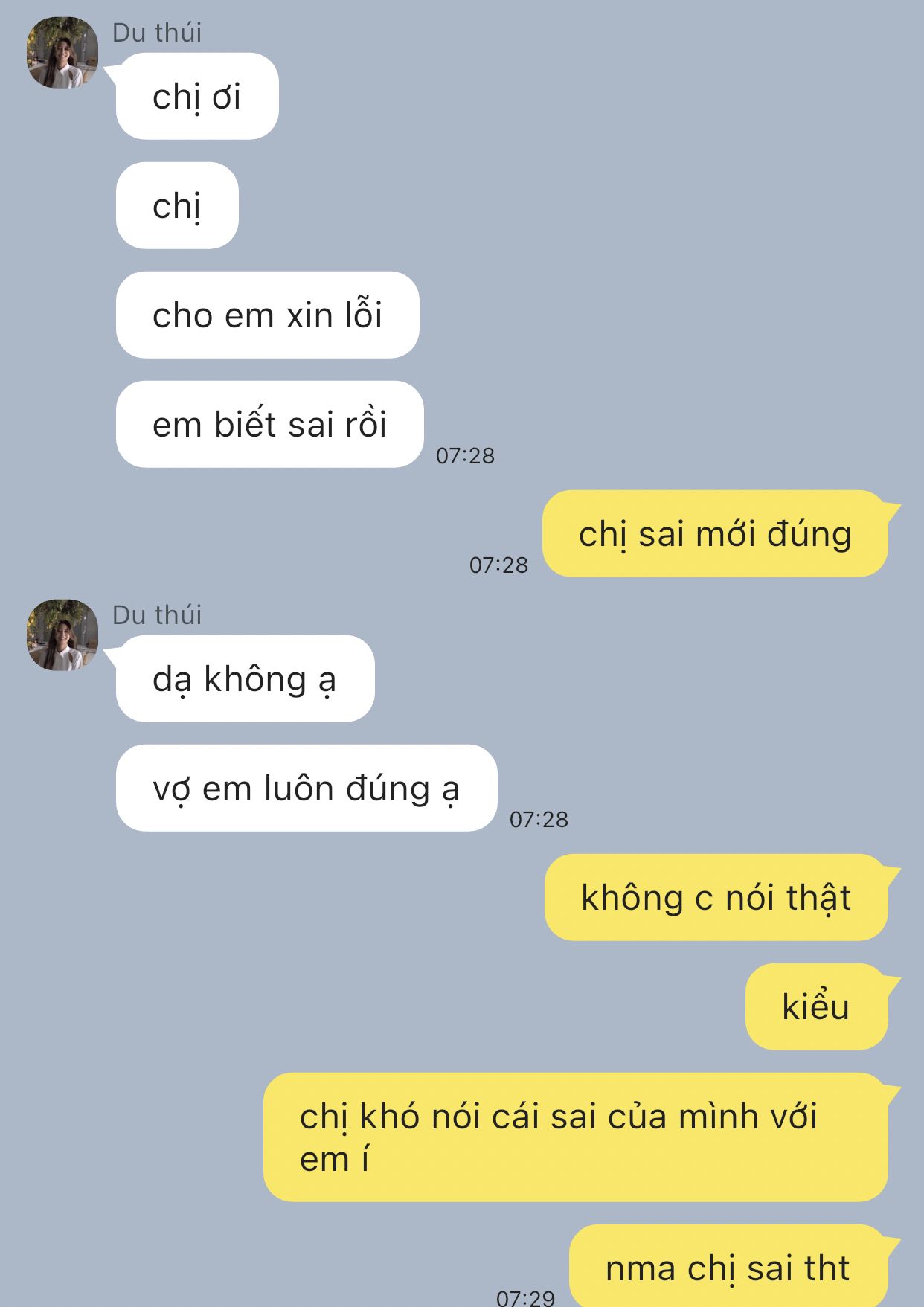Viewport: 924px width, 1307px height.
Task: Tap the 07:28 timestamp beside "em biết sai rồi"
Action: click(x=465, y=455)
